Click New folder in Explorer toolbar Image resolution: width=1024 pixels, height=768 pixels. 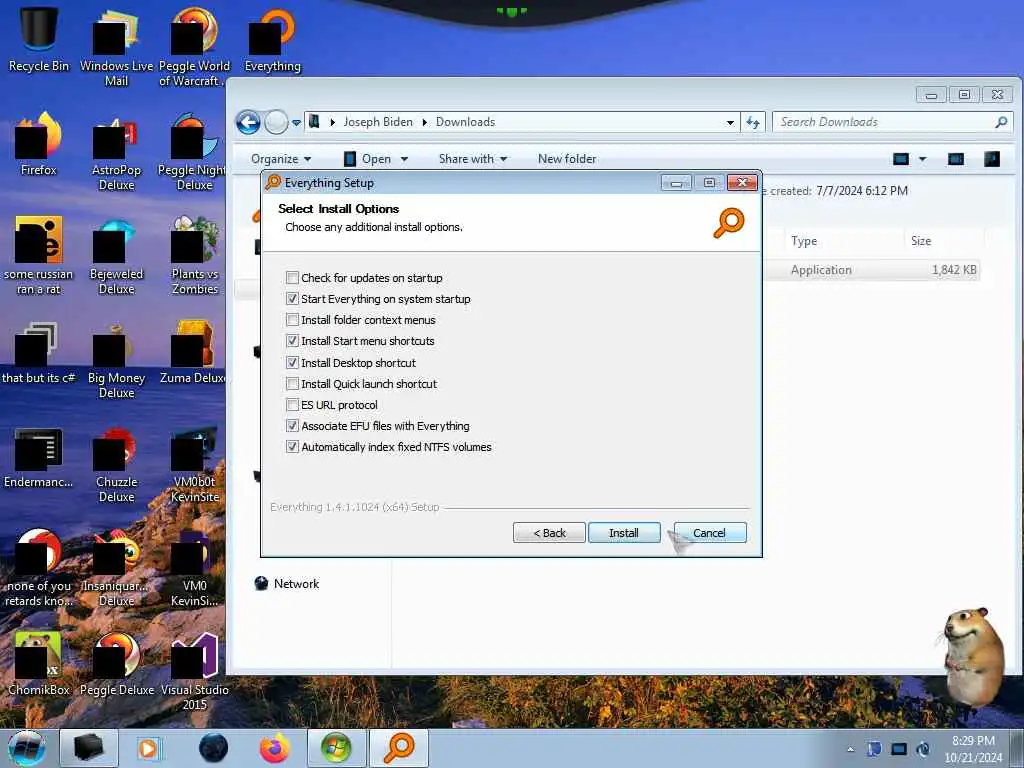567,159
